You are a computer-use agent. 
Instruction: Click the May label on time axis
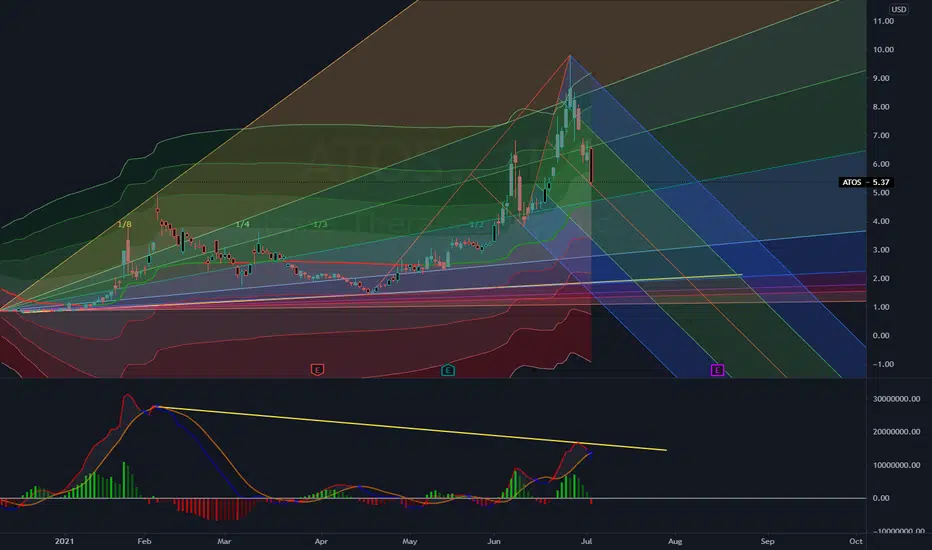(x=410, y=541)
